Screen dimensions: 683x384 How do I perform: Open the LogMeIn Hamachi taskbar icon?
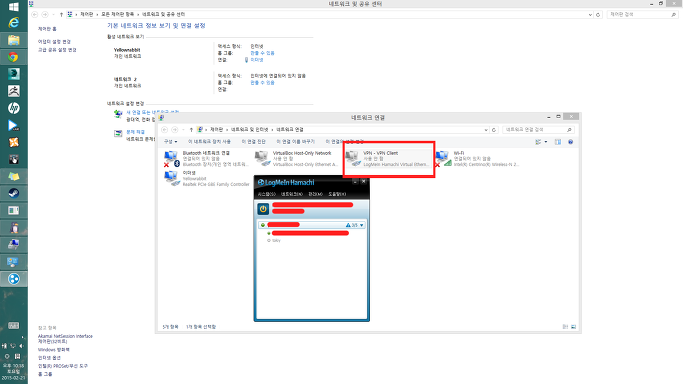point(14,279)
